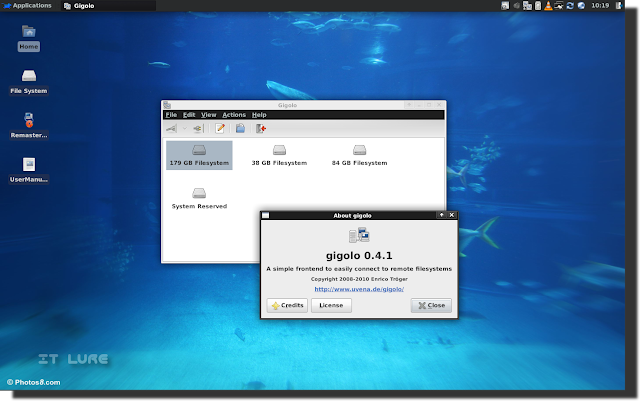Open the Actions menu
640x401 pixels.
click(234, 115)
